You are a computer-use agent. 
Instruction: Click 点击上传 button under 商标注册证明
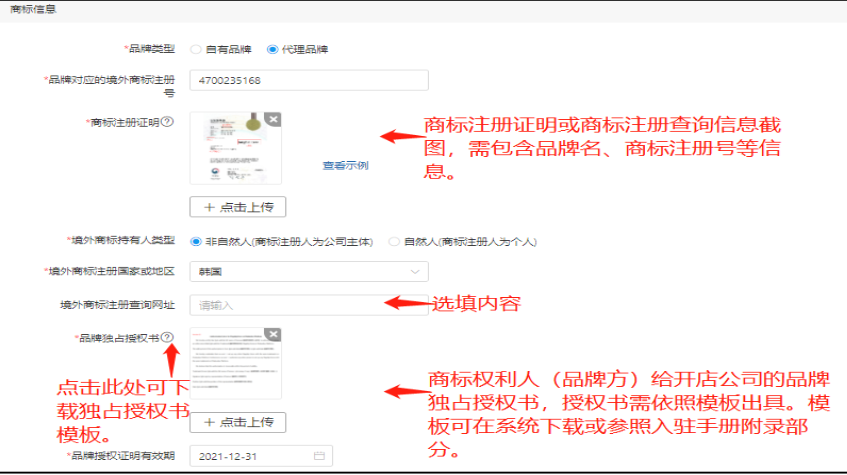click(238, 207)
